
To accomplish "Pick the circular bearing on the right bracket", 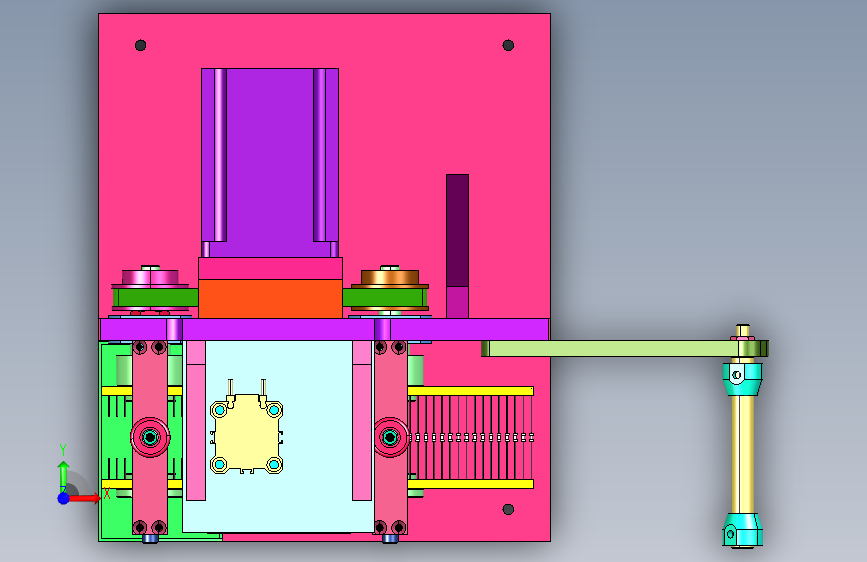I will 390,438.
